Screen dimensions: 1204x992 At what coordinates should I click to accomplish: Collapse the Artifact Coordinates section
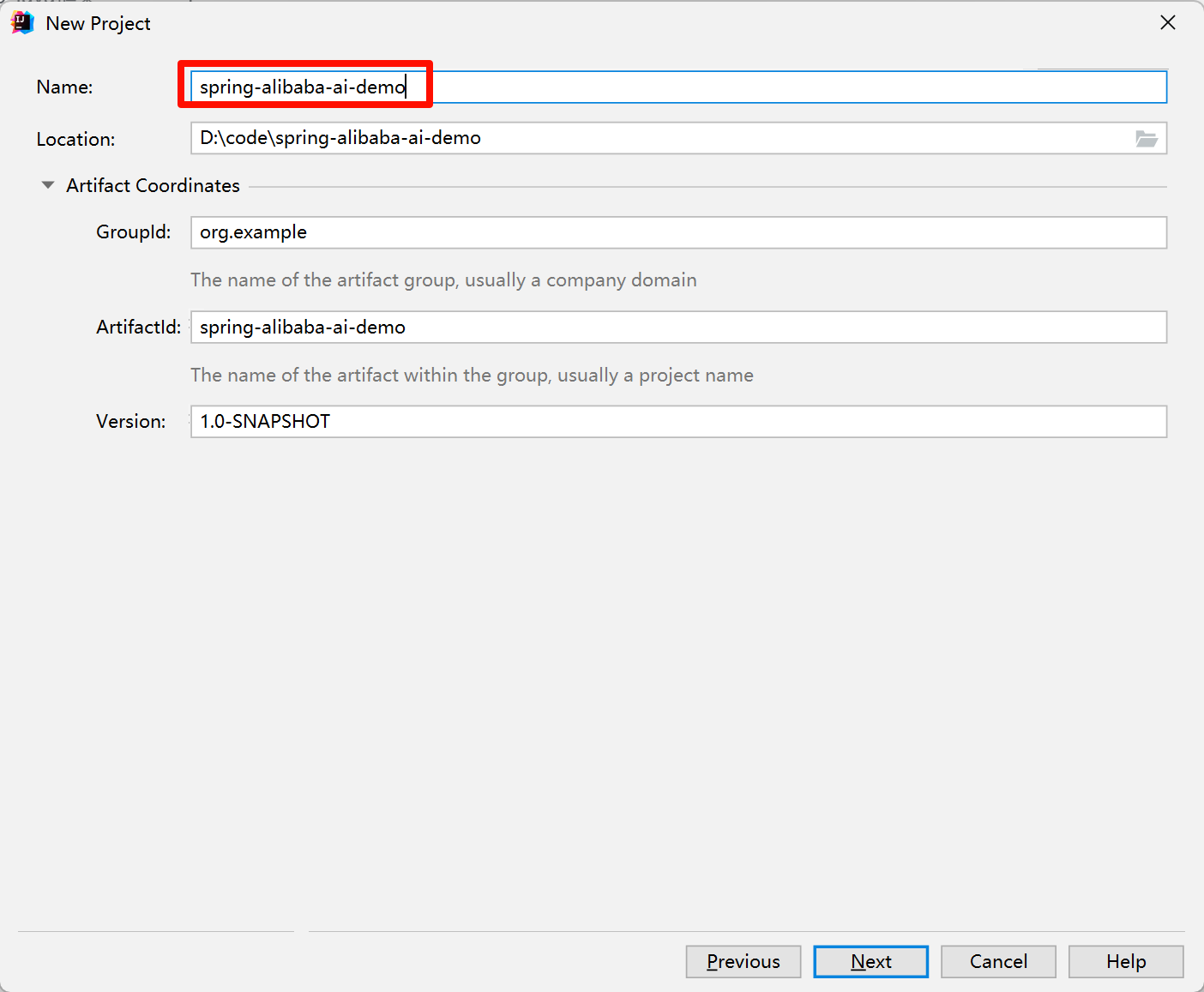coord(48,185)
